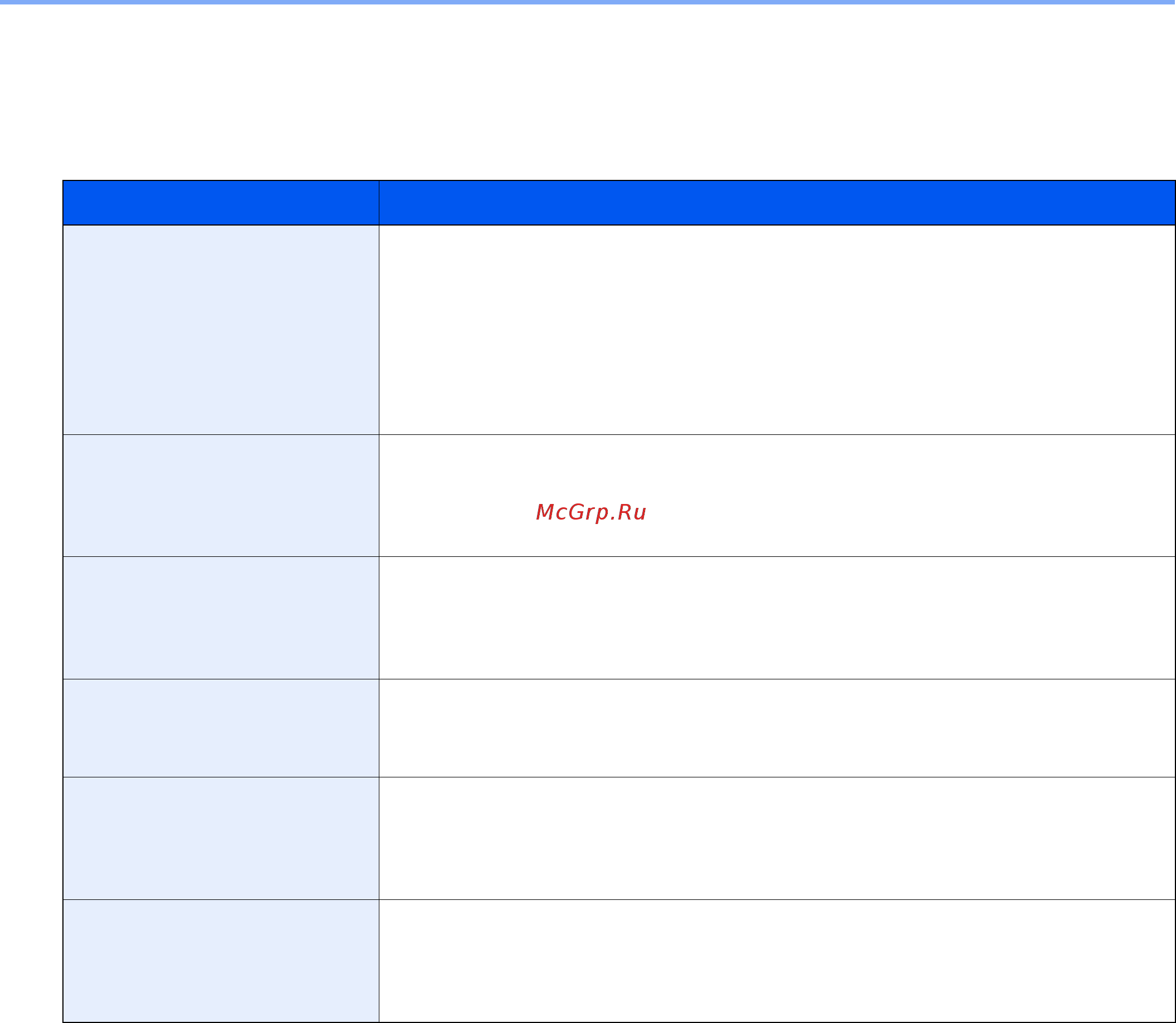Select the third-row white cell

777,618
